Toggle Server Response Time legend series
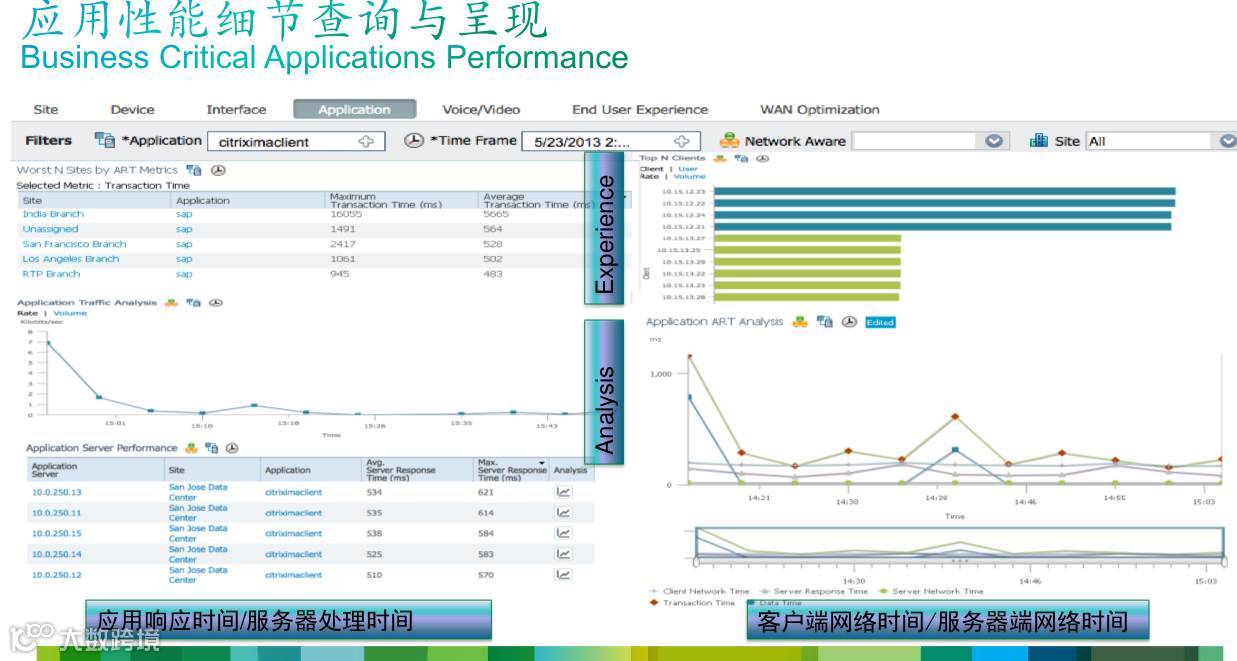The width and height of the screenshot is (1237, 661). (x=813, y=591)
